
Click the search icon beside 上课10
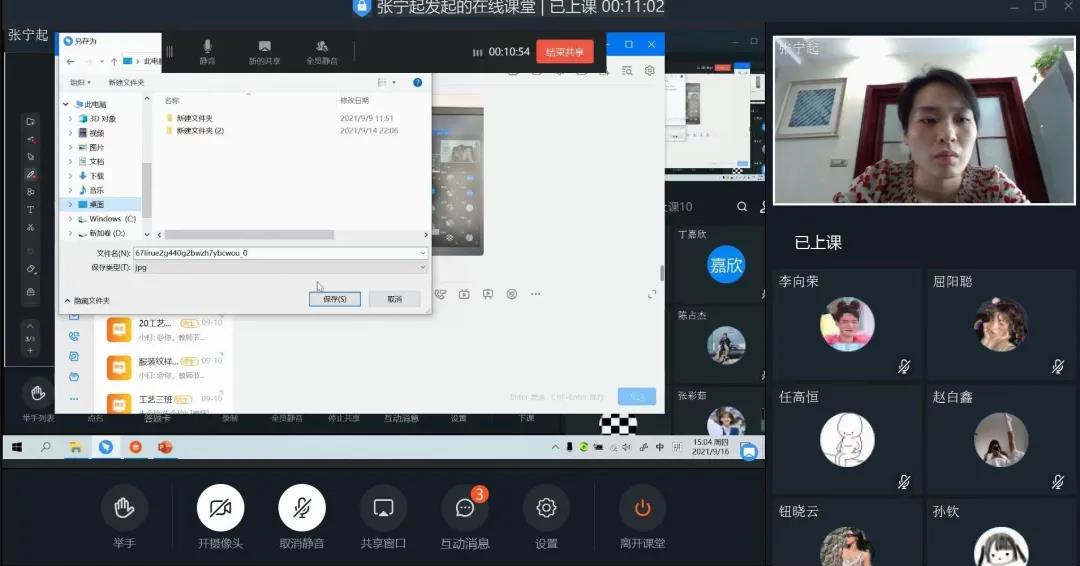tap(742, 207)
